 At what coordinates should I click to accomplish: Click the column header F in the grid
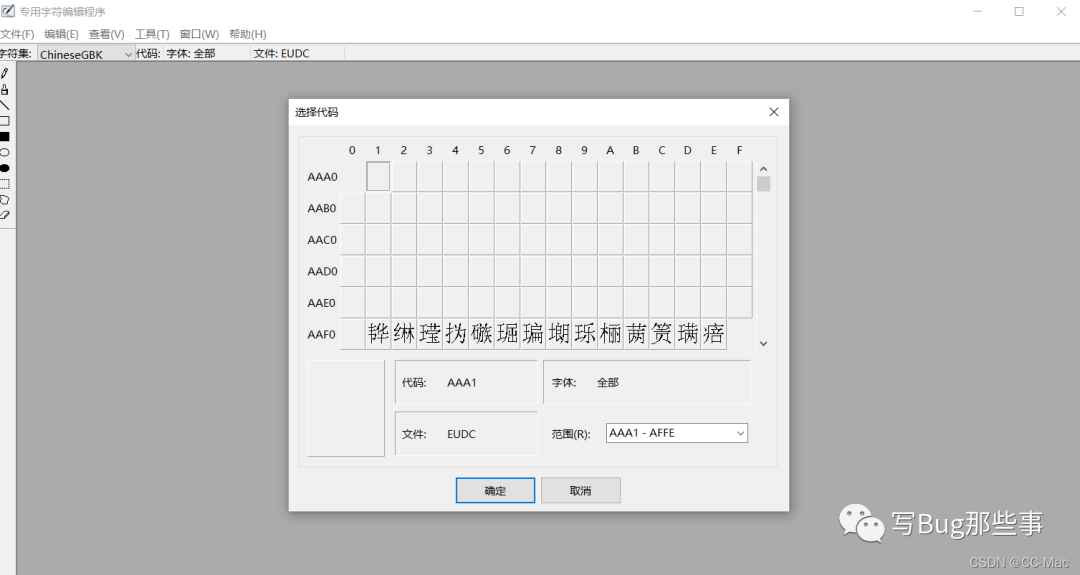pyautogui.click(x=740, y=150)
